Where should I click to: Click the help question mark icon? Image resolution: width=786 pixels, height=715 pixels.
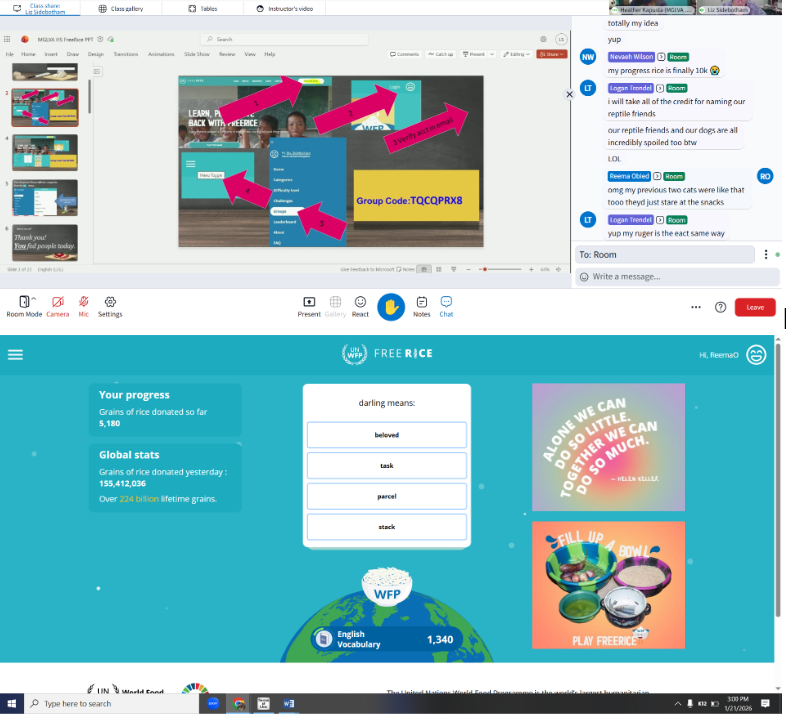click(x=720, y=307)
